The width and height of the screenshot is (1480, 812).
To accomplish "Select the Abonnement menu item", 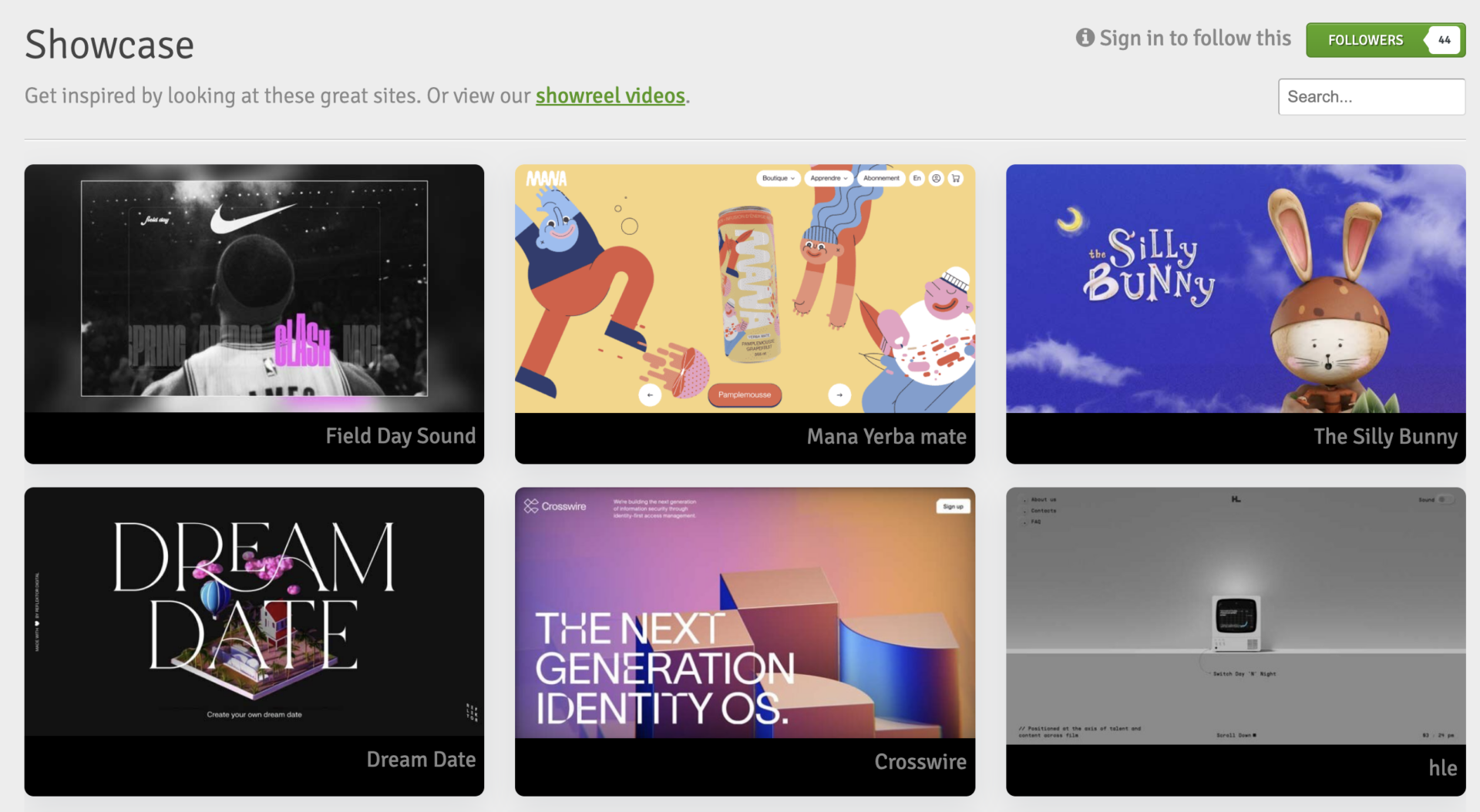I will tap(881, 178).
